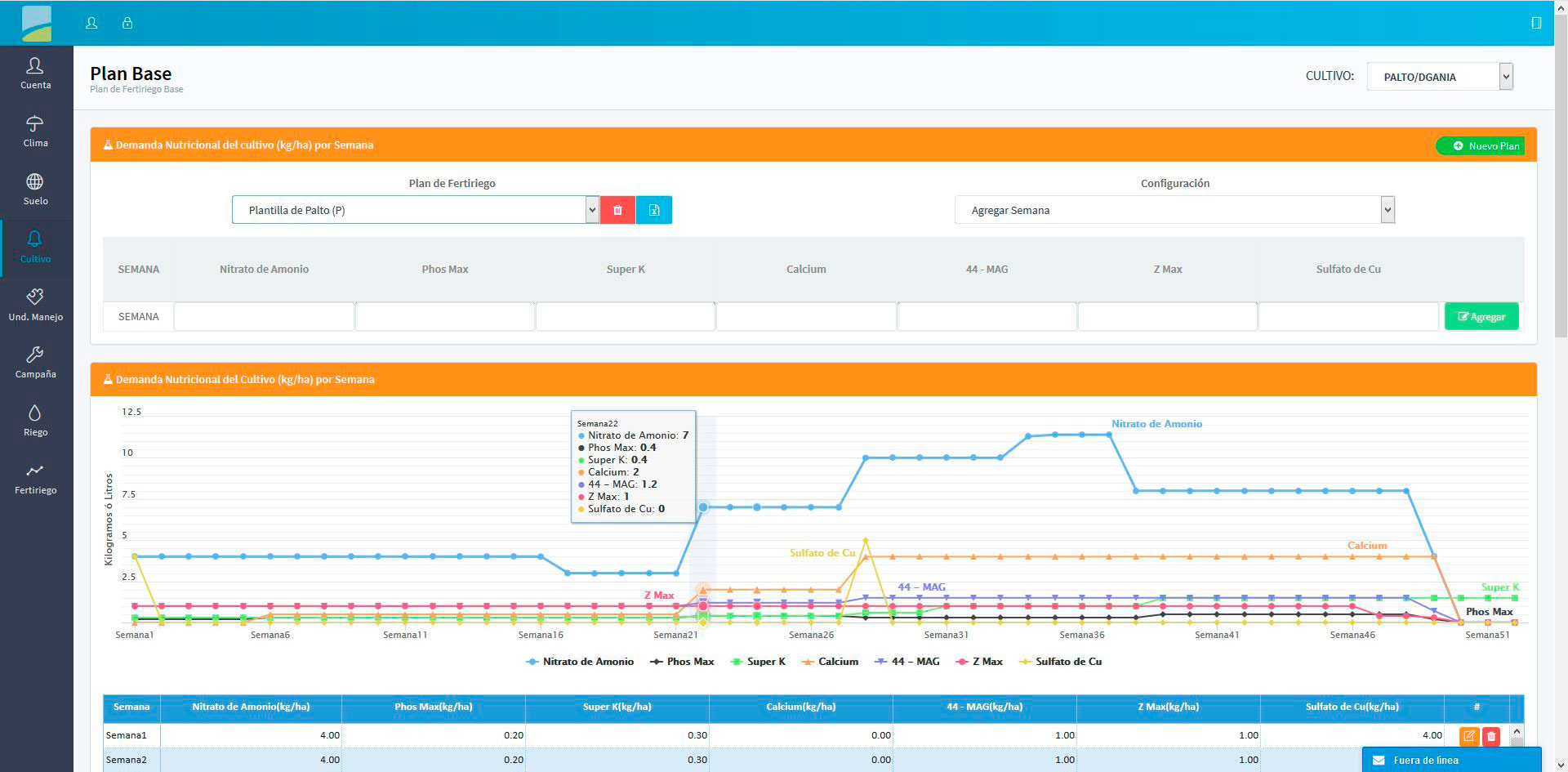Click the user profile icon in header

(91, 23)
